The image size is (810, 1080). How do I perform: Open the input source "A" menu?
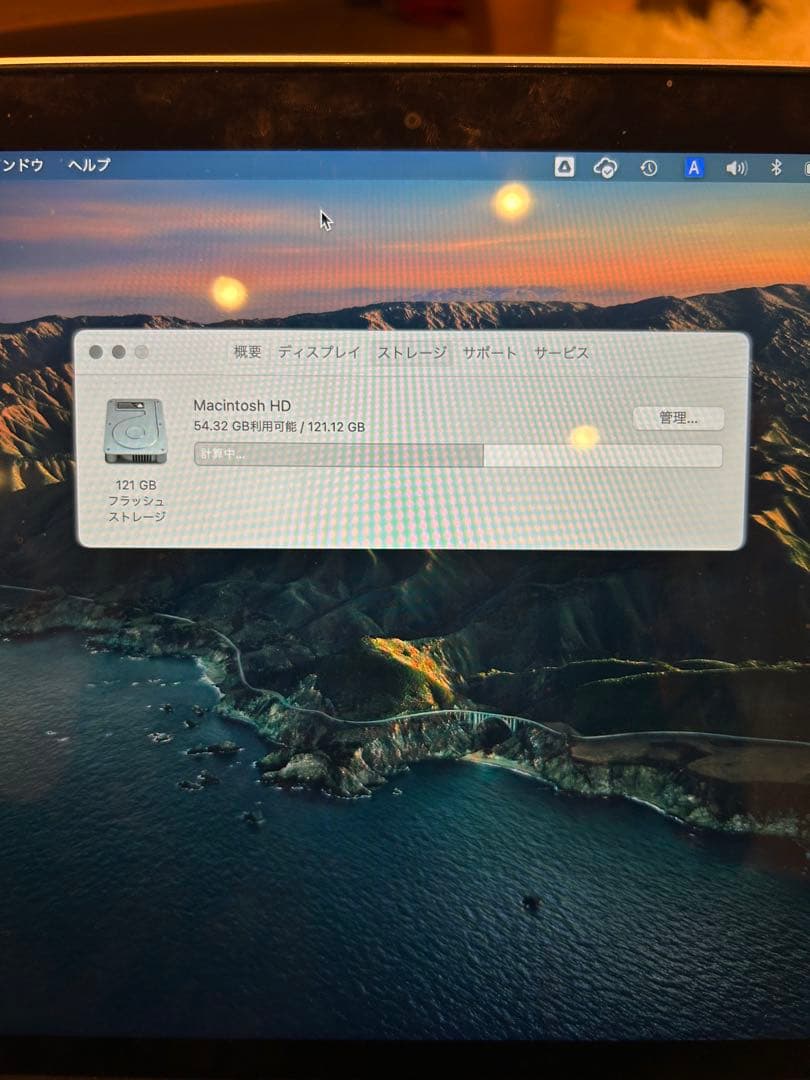click(x=693, y=167)
